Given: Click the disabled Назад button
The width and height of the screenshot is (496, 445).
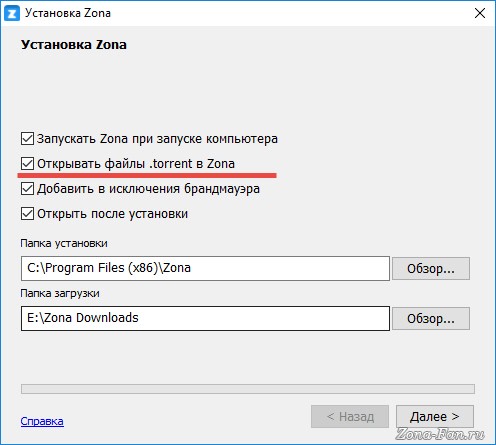Looking at the screenshot, I should [350, 416].
